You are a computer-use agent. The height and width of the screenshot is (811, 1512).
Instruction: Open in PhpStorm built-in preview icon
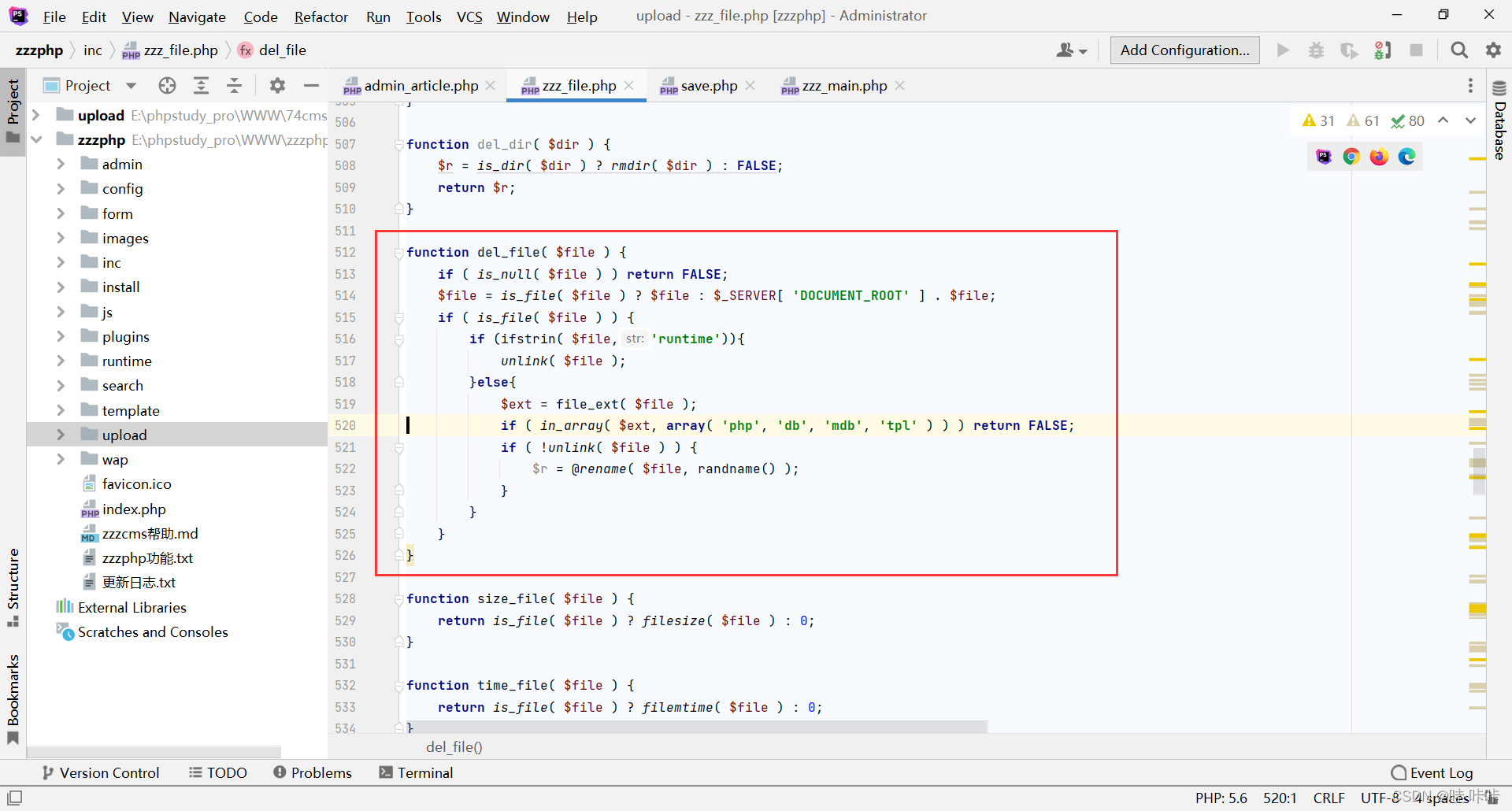pyautogui.click(x=1324, y=157)
